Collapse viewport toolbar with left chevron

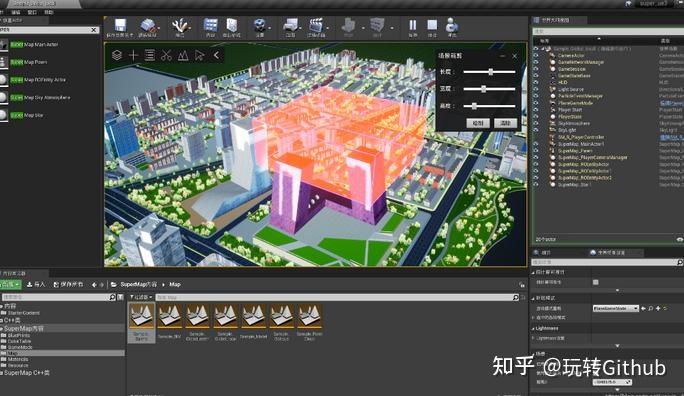click(216, 55)
